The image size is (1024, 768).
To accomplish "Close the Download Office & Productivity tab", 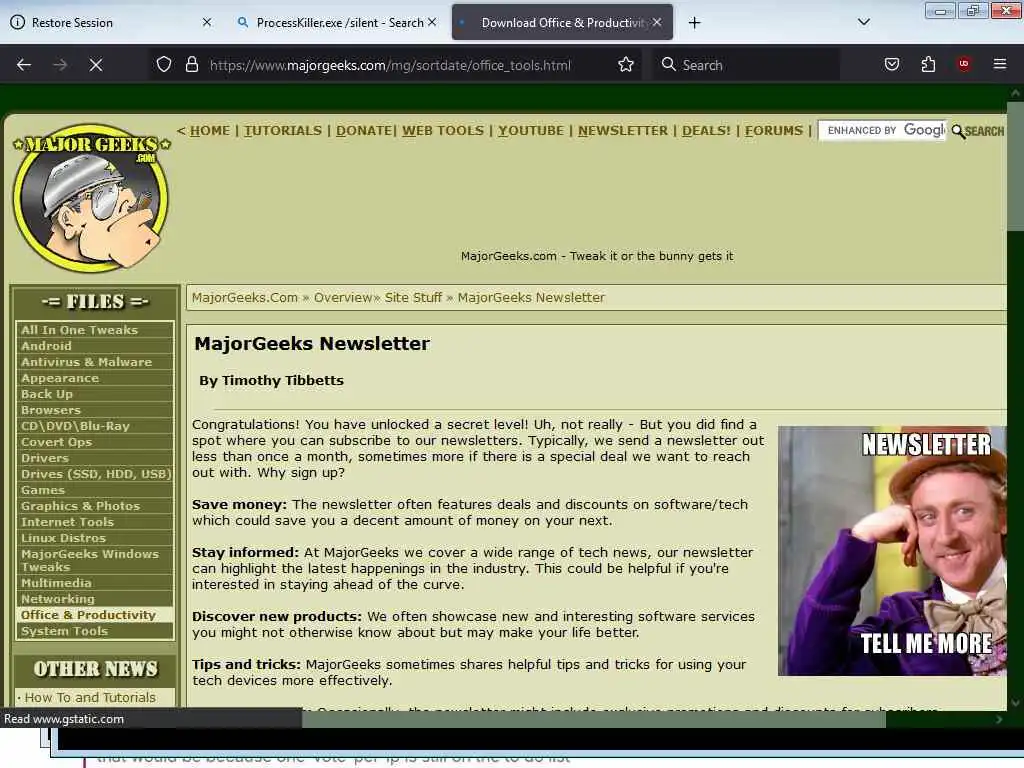I will (x=657, y=22).
